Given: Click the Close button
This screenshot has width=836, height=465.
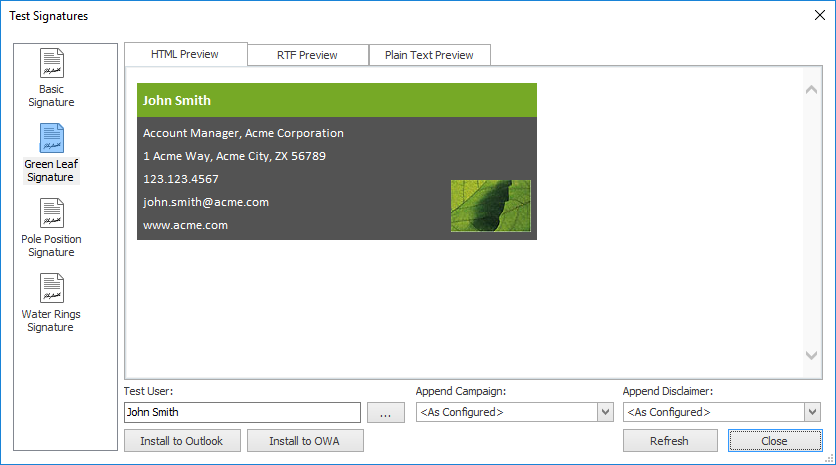Looking at the screenshot, I should [x=775, y=441].
